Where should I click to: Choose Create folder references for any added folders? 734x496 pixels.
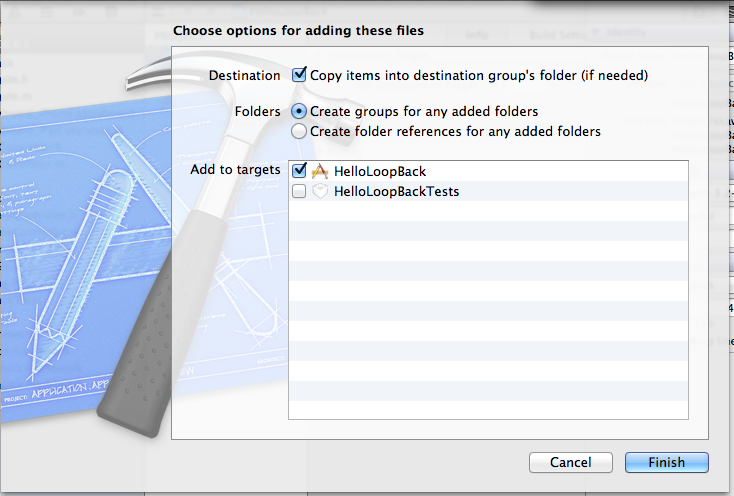(298, 131)
